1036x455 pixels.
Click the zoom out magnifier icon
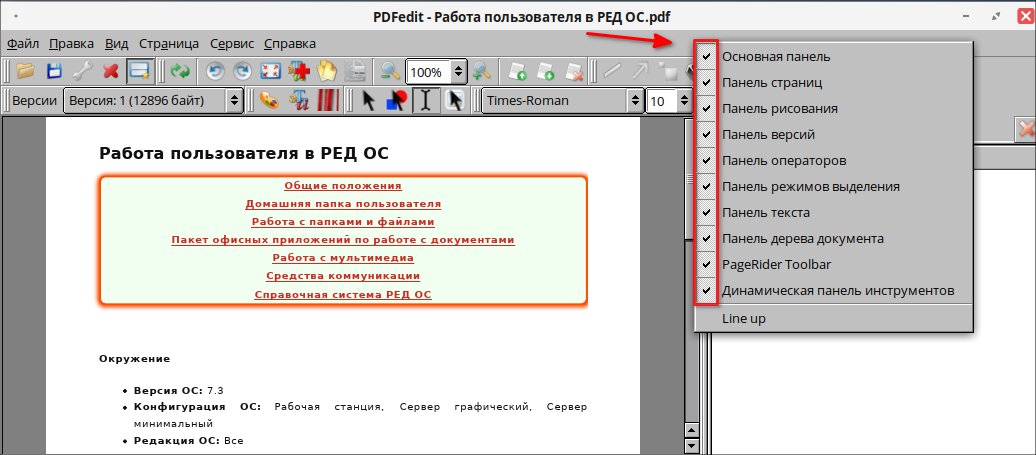point(389,71)
